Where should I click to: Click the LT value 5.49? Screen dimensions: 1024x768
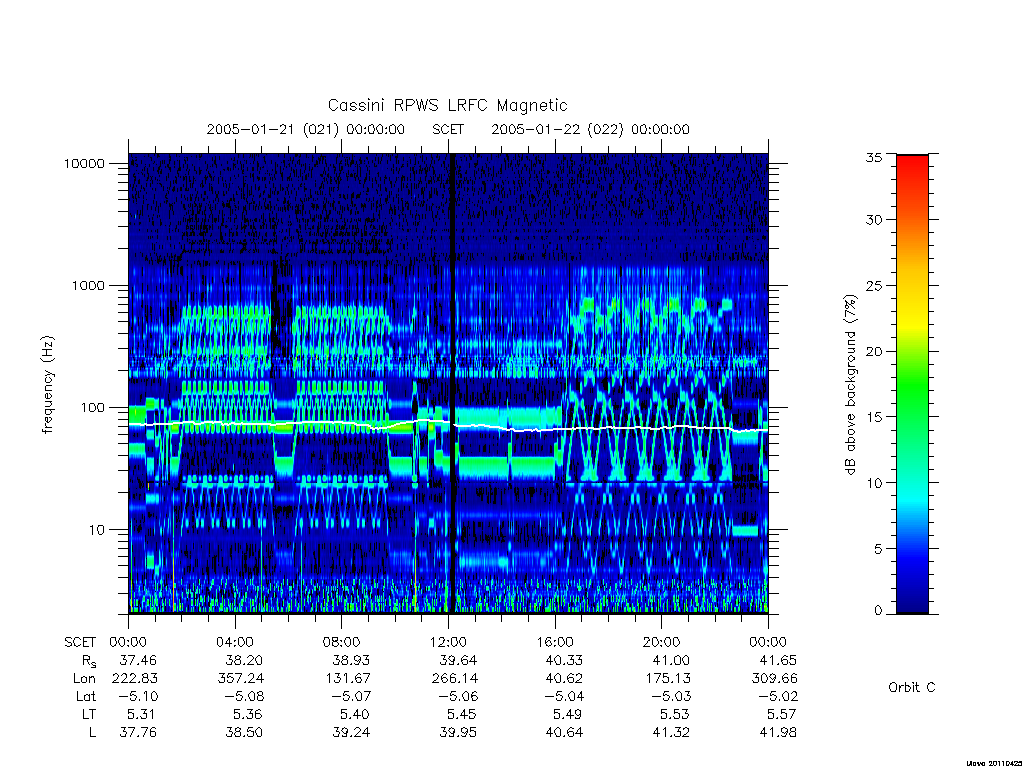point(568,714)
